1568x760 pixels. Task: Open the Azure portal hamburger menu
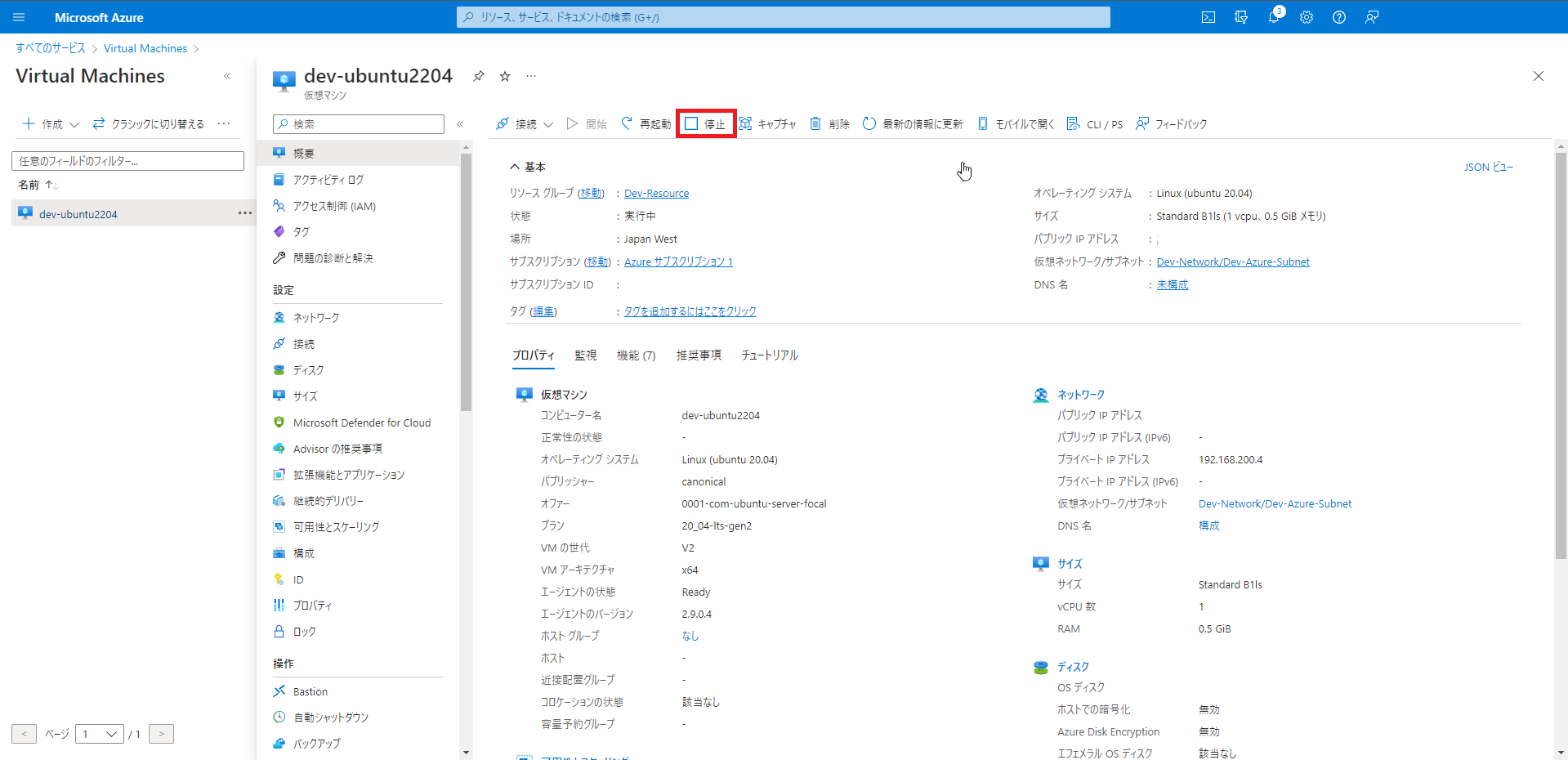pos(19,17)
